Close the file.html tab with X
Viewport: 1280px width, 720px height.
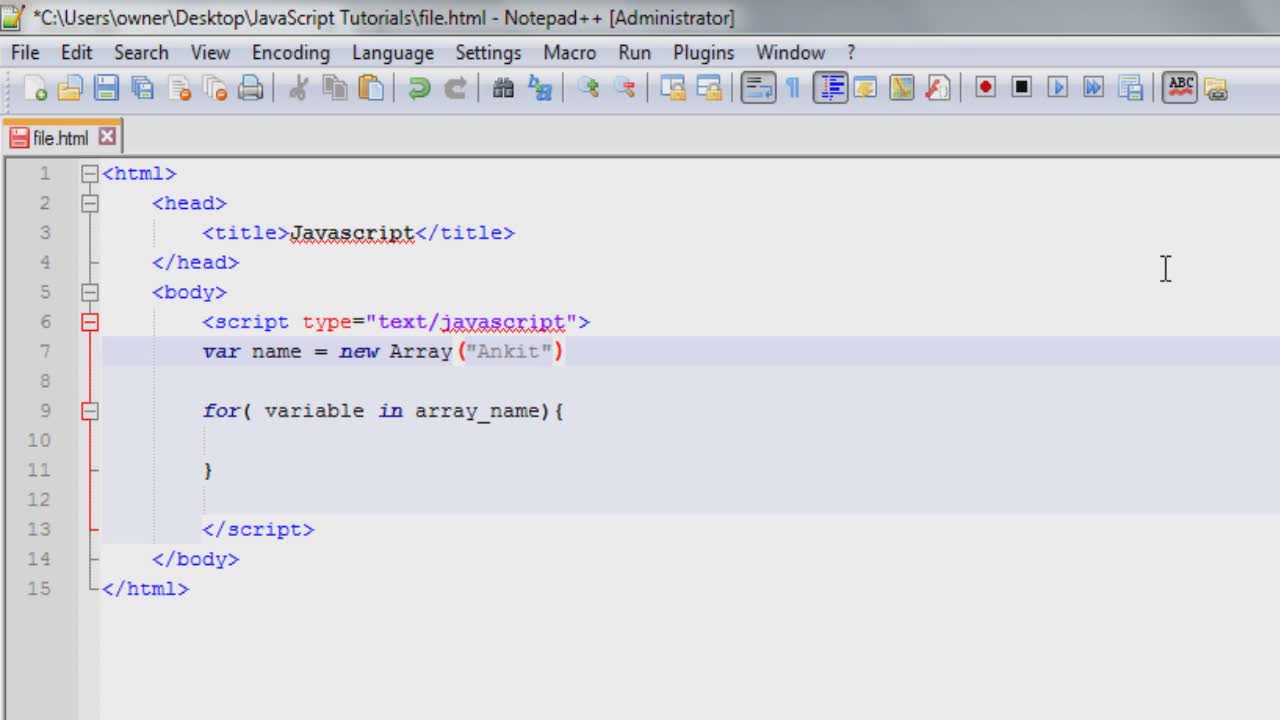point(107,137)
